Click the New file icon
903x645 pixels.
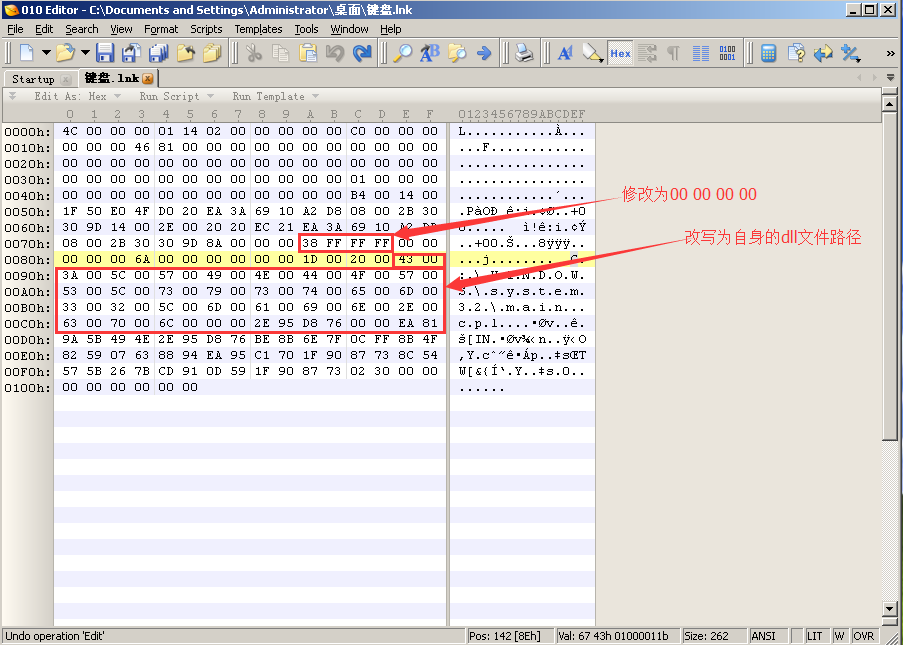tap(26, 53)
